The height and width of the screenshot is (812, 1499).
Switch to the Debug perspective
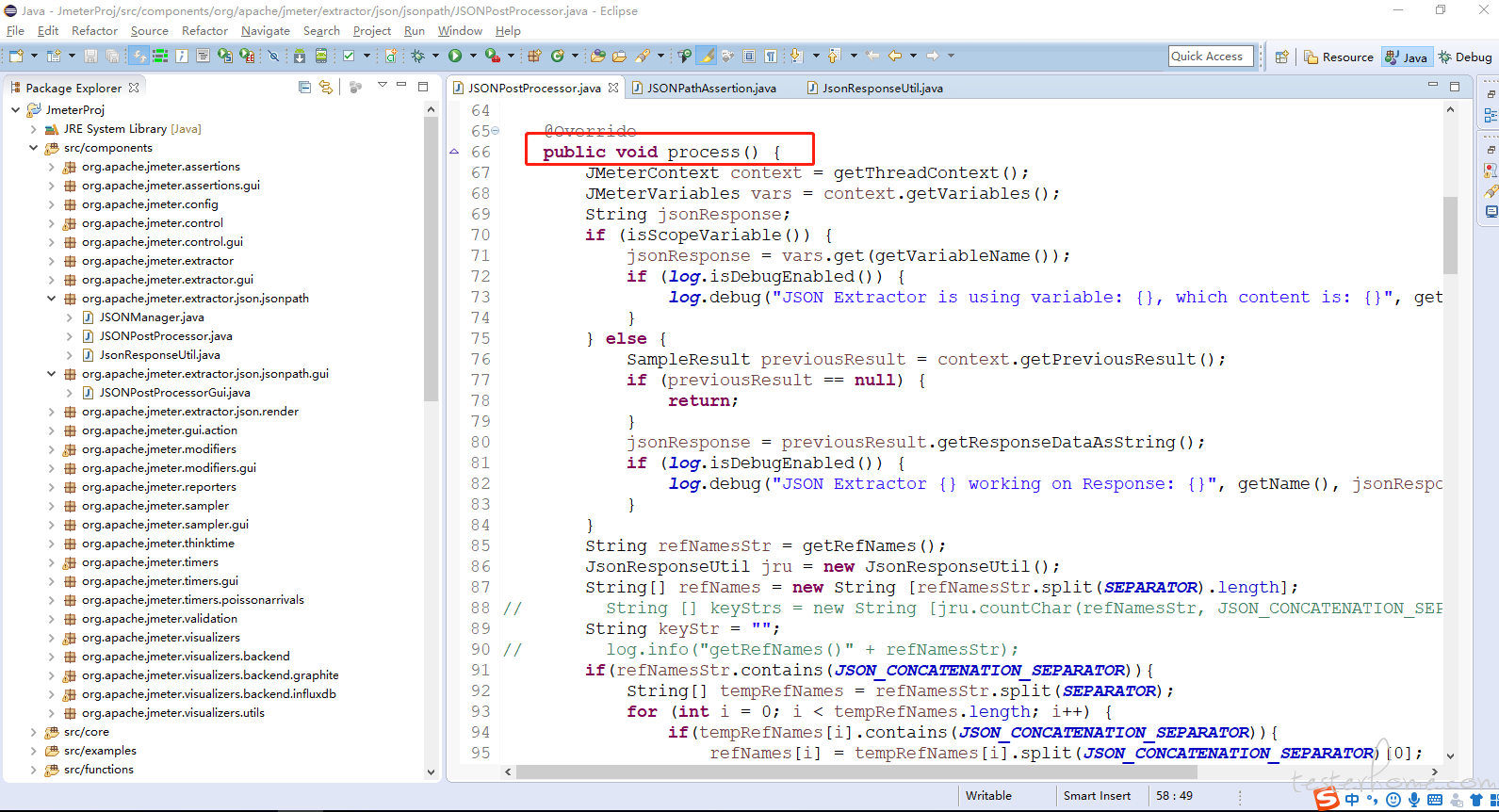tap(1465, 57)
